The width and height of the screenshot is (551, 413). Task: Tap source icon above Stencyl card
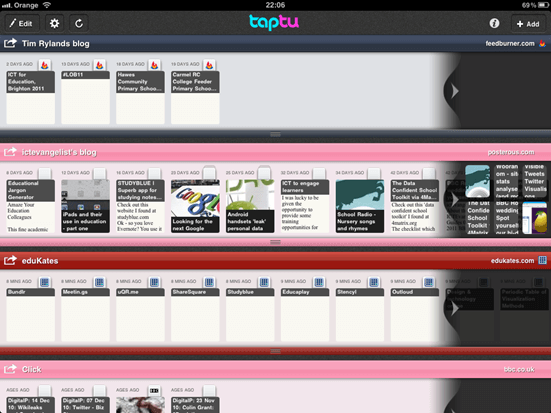(374, 282)
